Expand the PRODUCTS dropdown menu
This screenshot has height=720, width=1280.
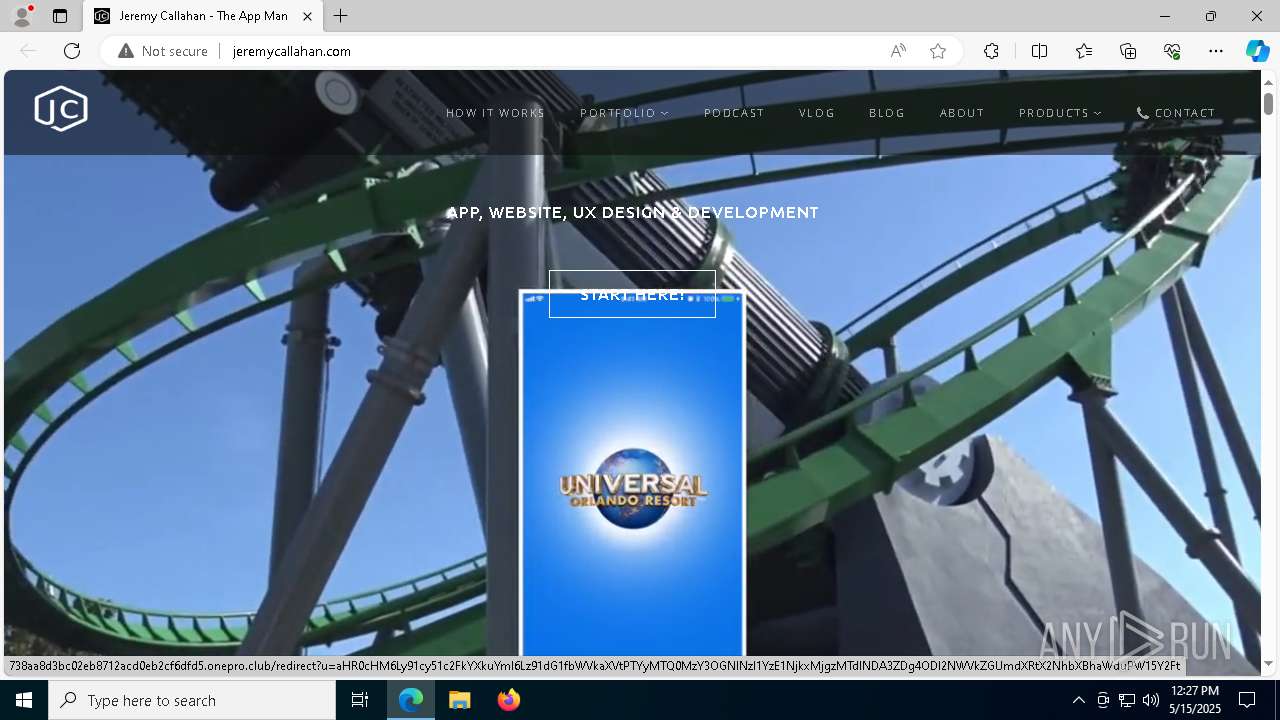(x=1060, y=113)
